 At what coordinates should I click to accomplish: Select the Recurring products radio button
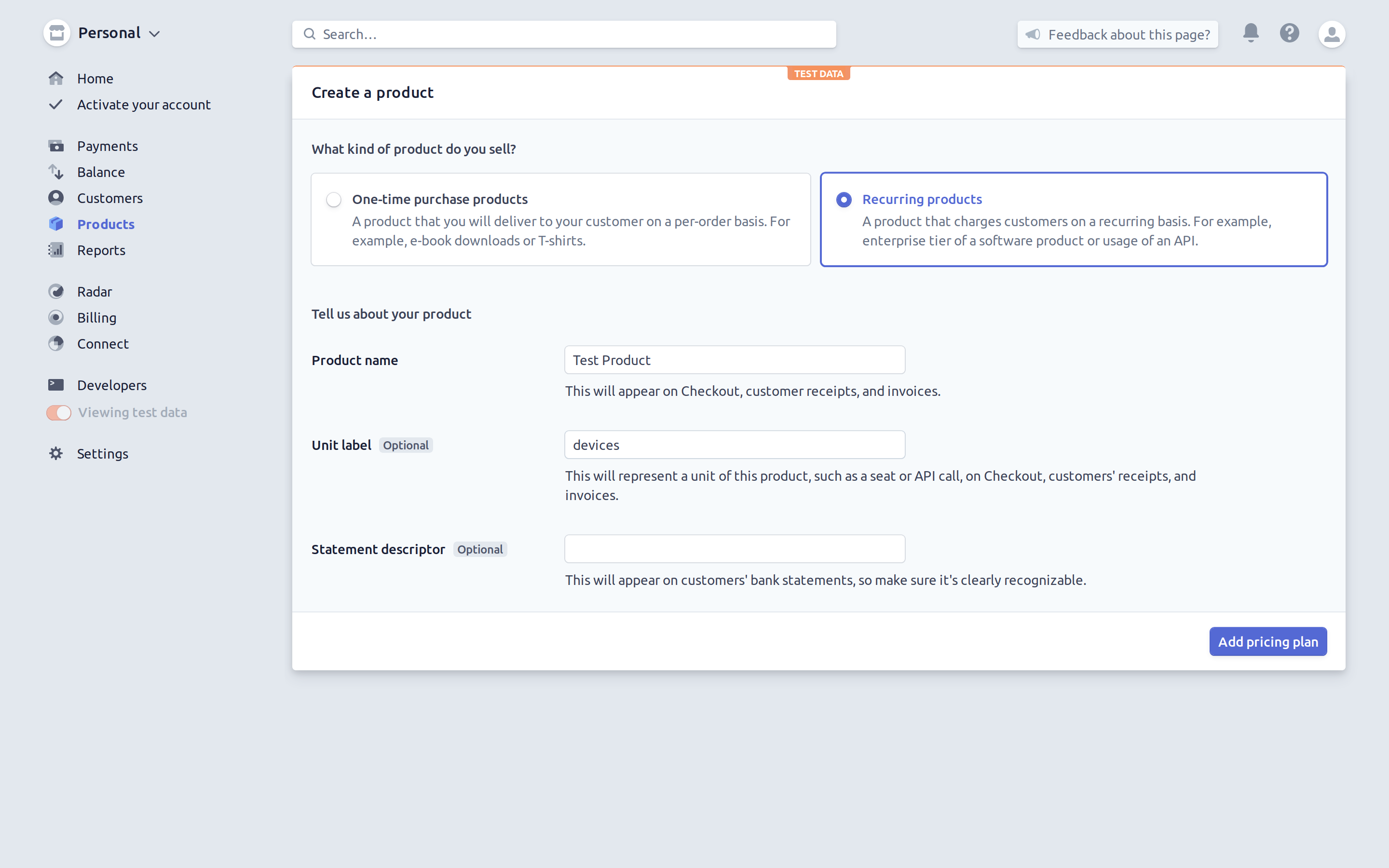(x=844, y=199)
